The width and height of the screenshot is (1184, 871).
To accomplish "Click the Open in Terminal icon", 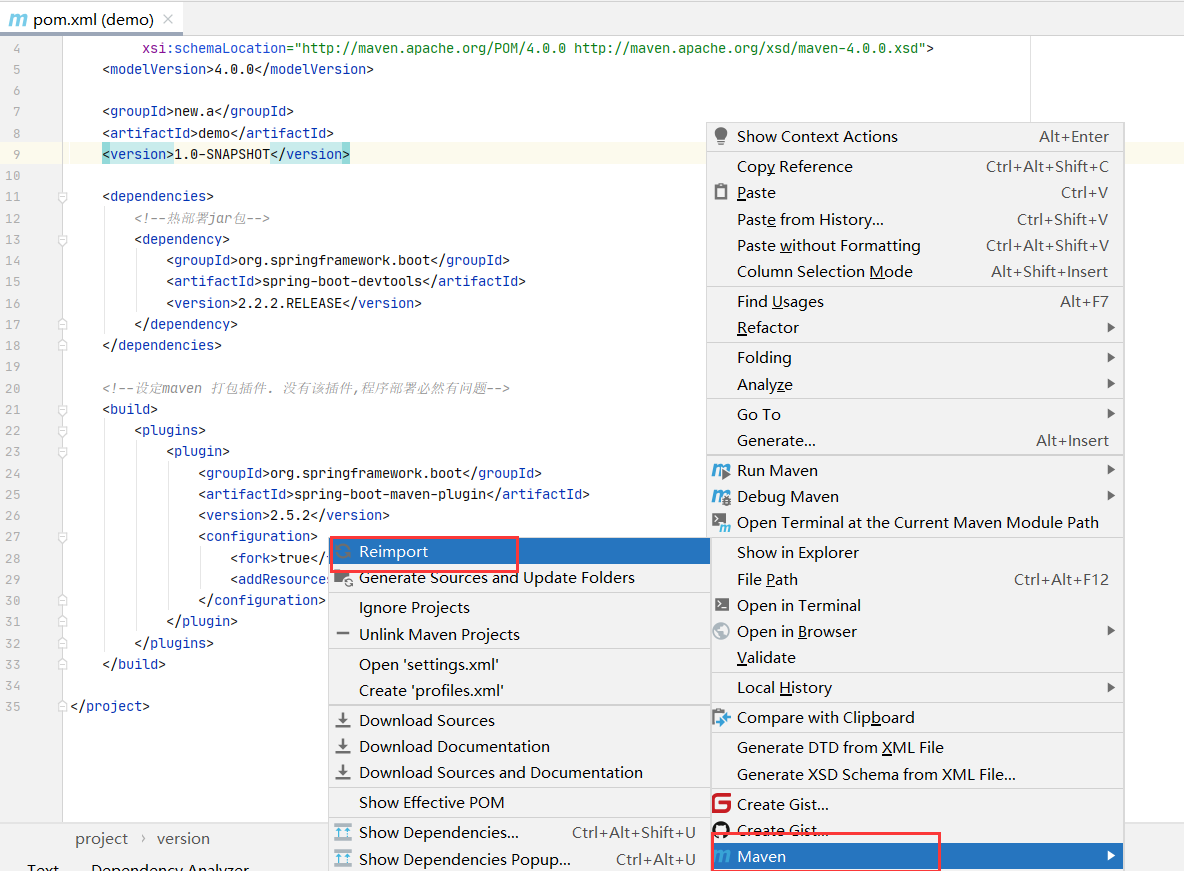I will click(722, 605).
